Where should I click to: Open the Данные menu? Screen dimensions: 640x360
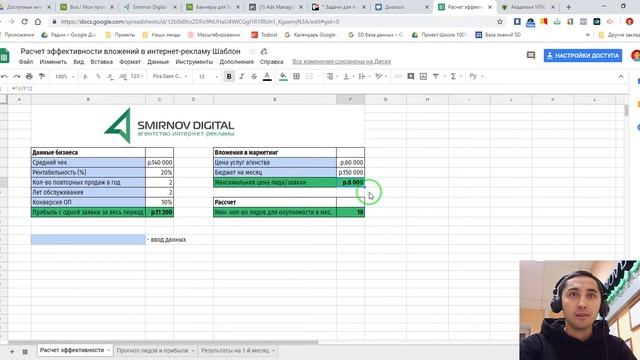[158, 62]
